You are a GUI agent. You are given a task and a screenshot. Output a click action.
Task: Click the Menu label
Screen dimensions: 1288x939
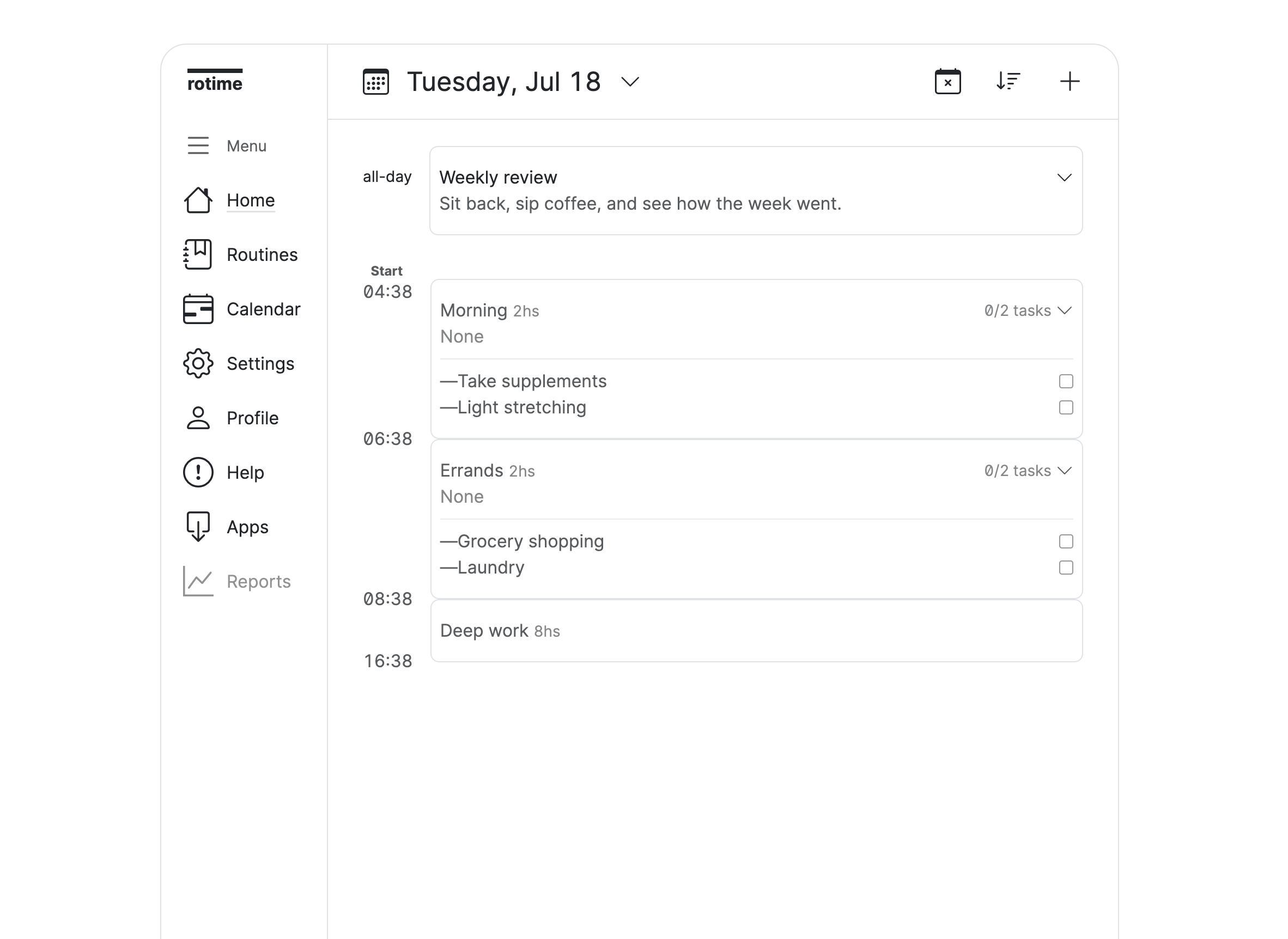point(246,145)
